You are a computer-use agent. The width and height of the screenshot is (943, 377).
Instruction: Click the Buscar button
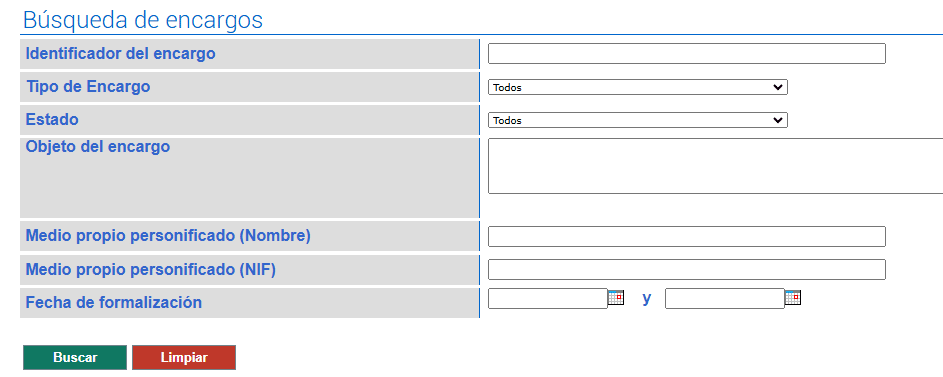(x=75, y=357)
